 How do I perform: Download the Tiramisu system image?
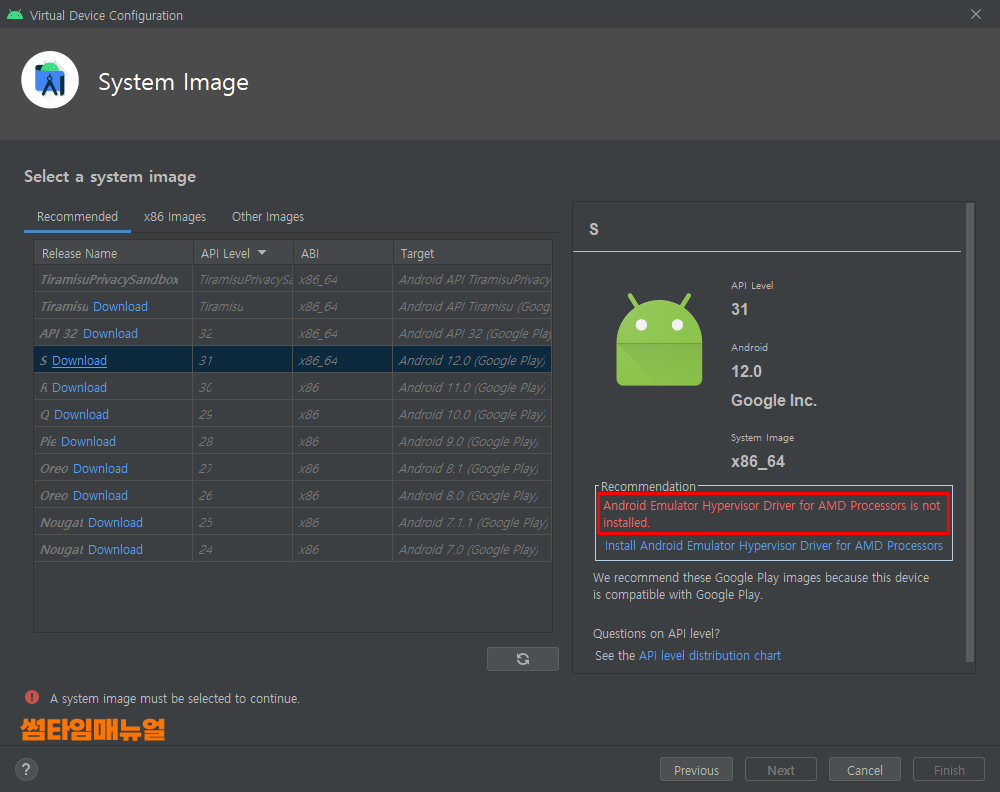point(120,307)
